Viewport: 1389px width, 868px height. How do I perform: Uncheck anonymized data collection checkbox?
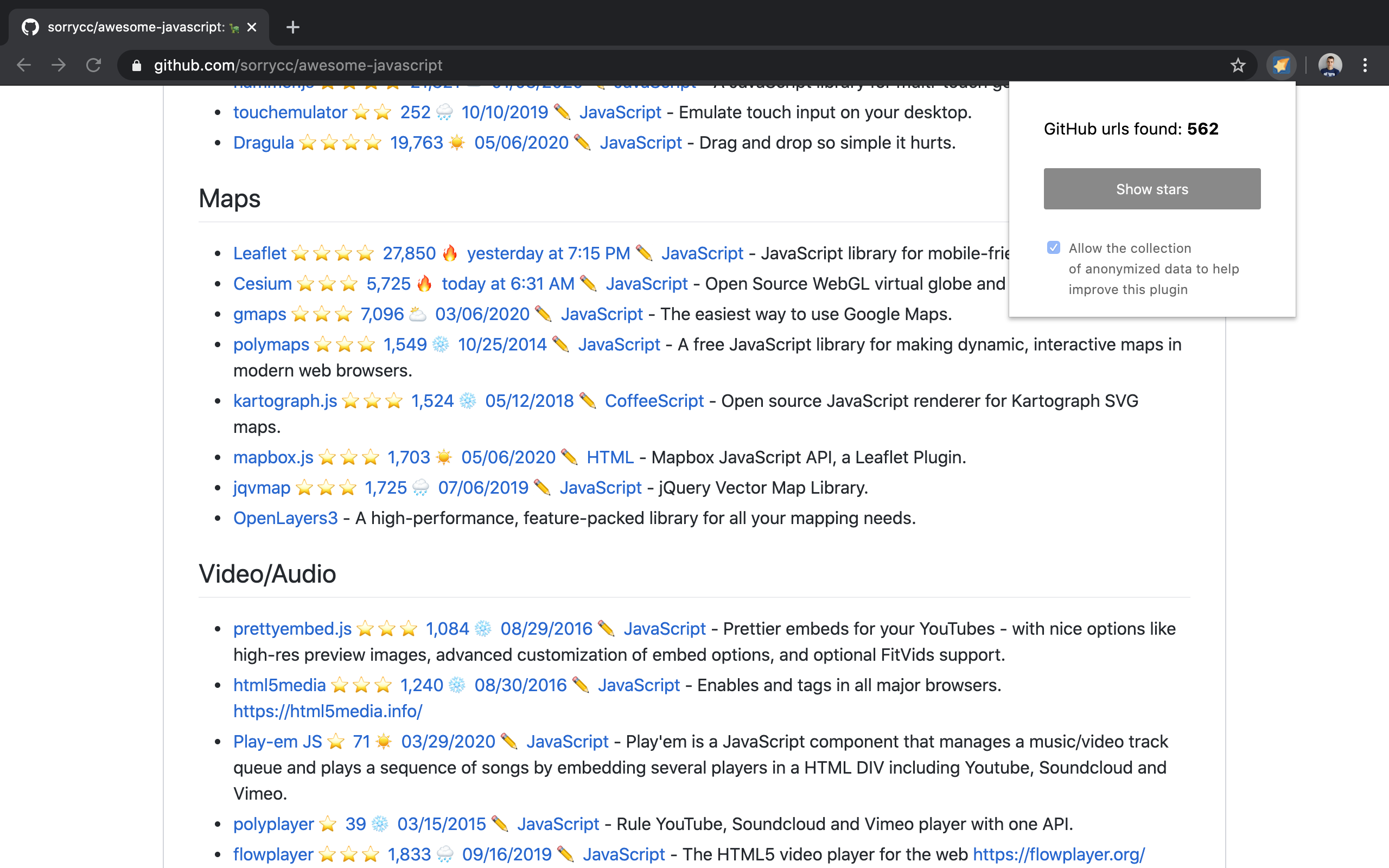click(1053, 247)
